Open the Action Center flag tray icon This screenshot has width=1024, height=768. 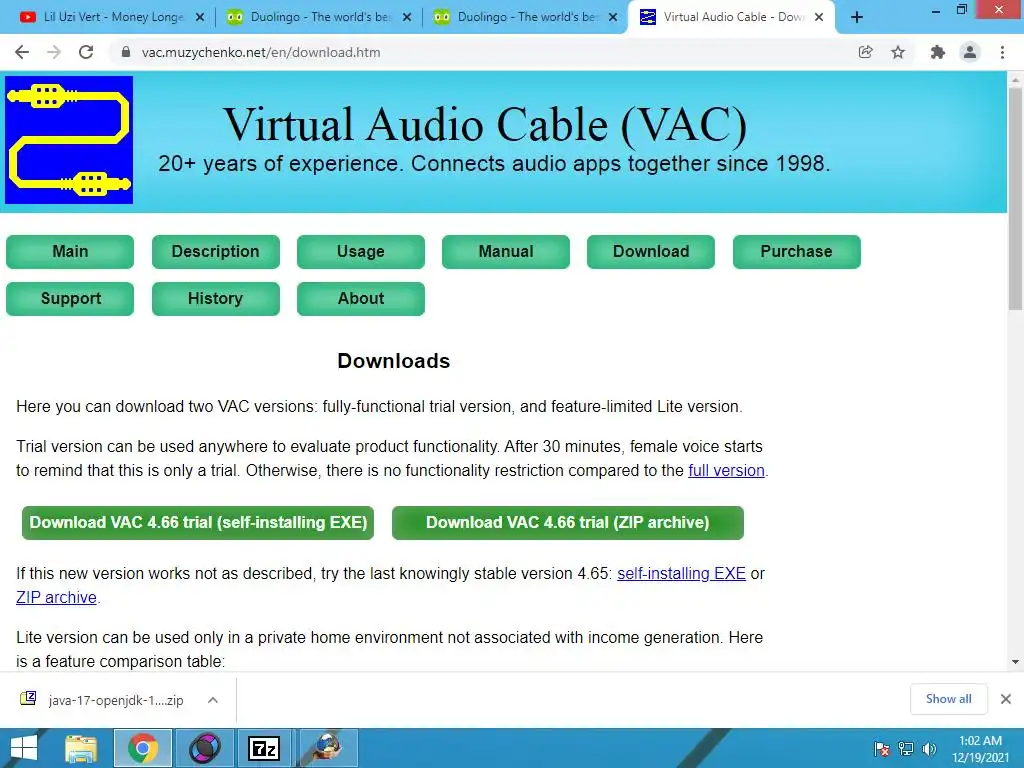(x=882, y=749)
